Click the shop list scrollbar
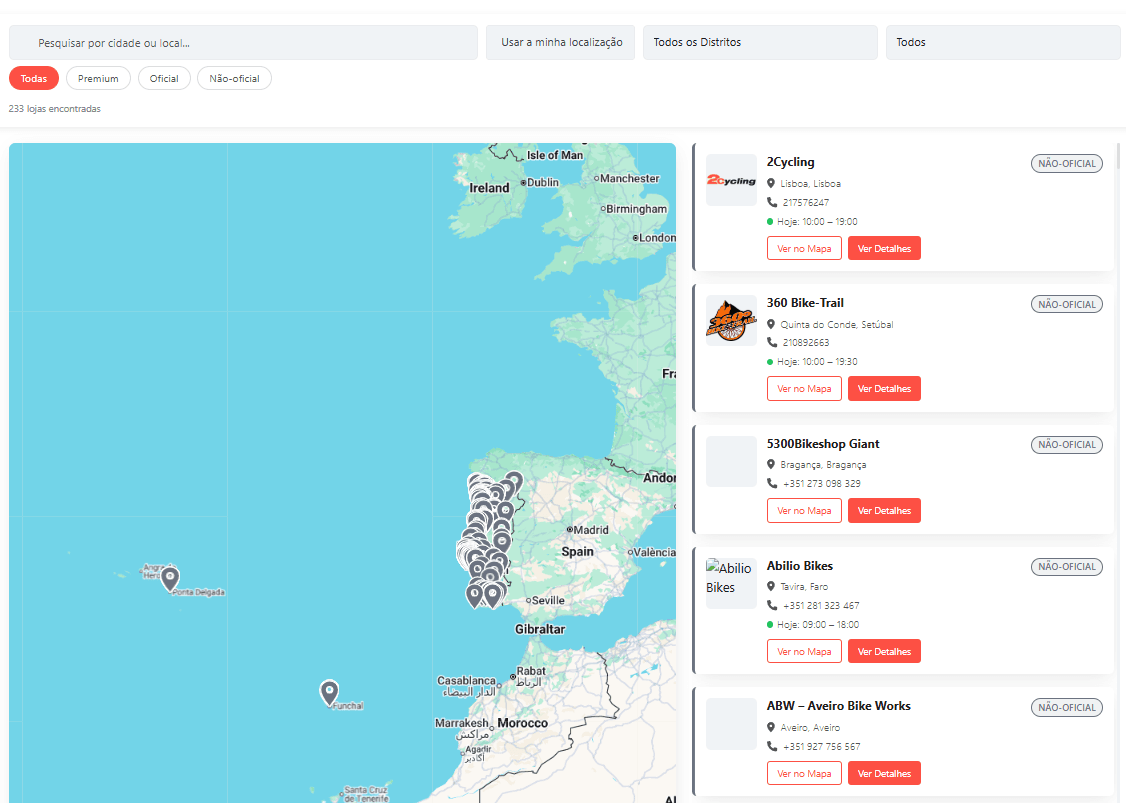 click(1118, 156)
